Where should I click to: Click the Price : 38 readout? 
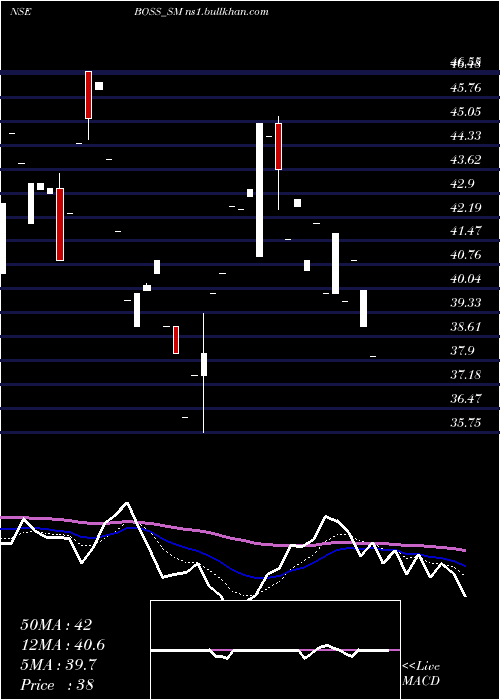[57, 685]
